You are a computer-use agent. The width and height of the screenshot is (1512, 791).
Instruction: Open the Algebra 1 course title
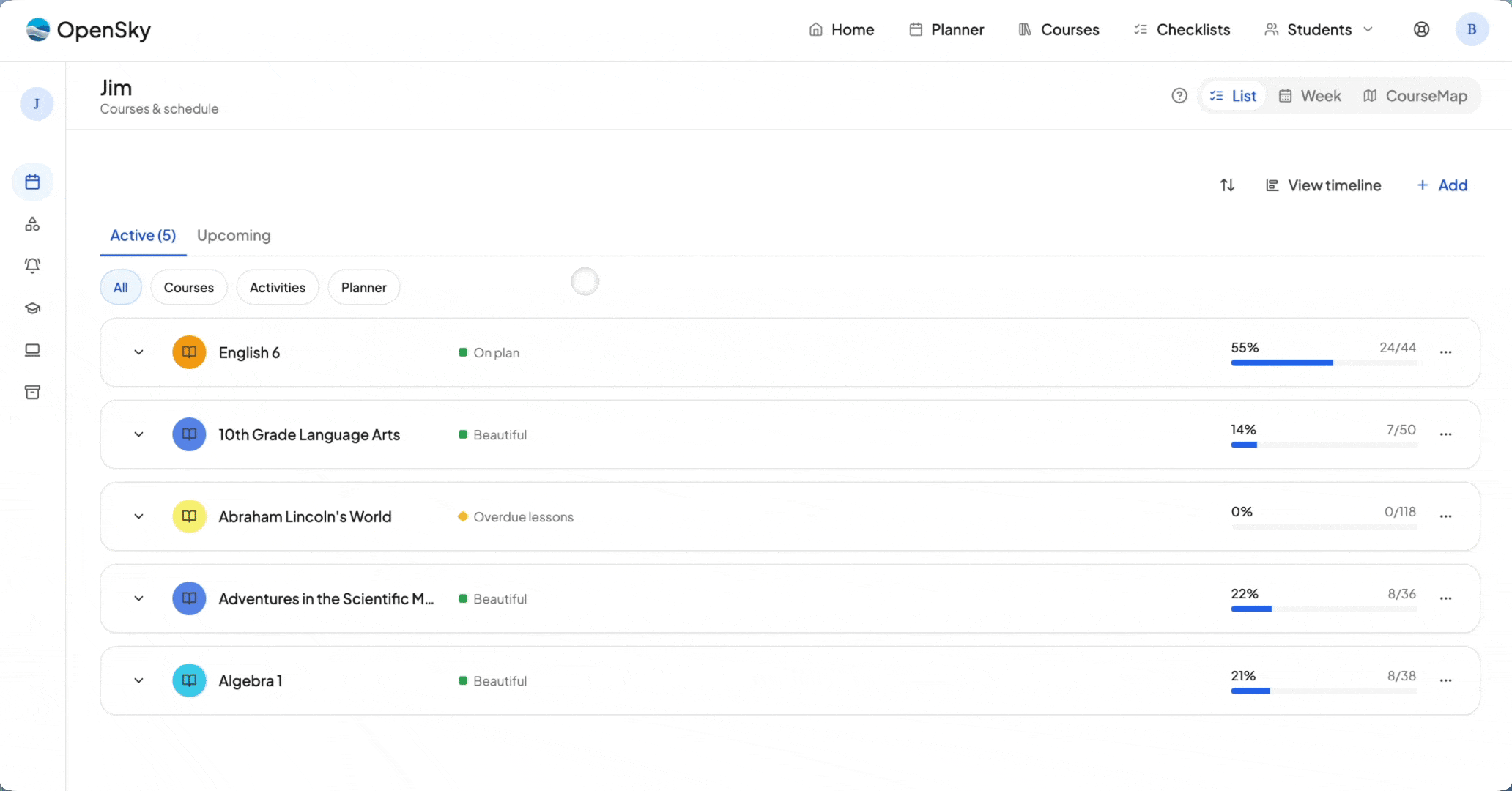(251, 680)
